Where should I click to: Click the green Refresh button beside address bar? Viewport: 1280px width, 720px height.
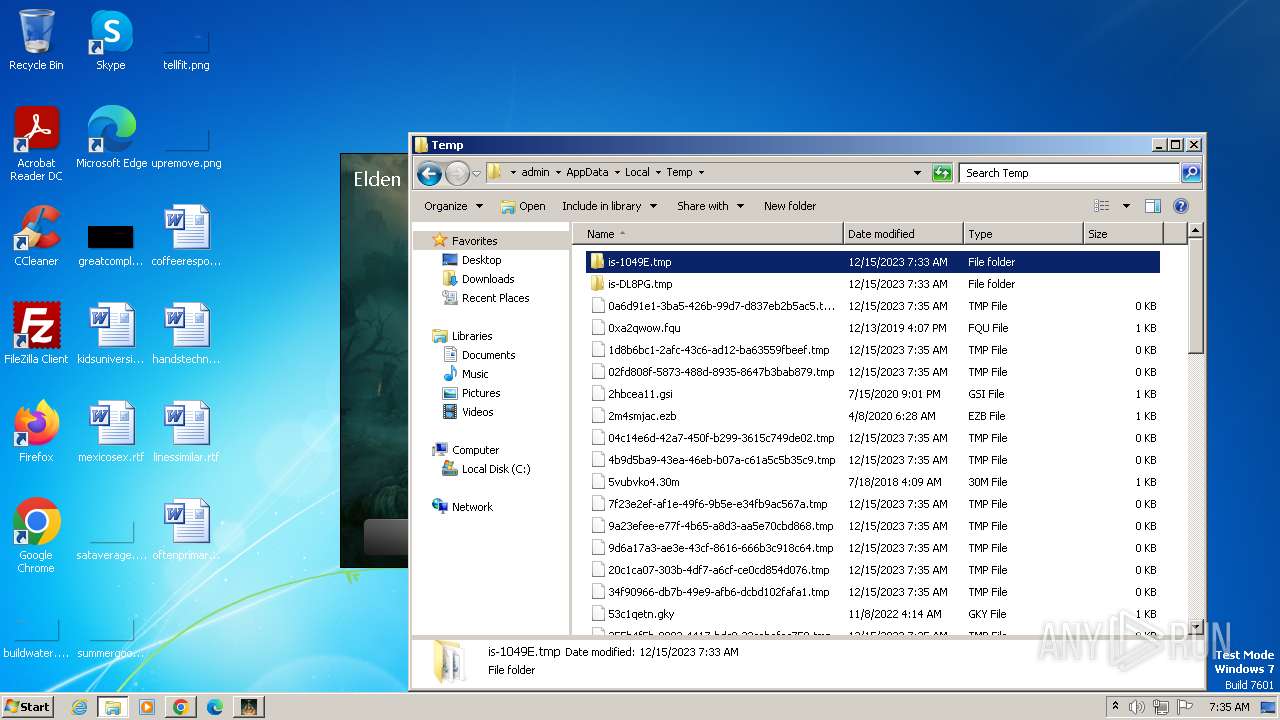[942, 173]
